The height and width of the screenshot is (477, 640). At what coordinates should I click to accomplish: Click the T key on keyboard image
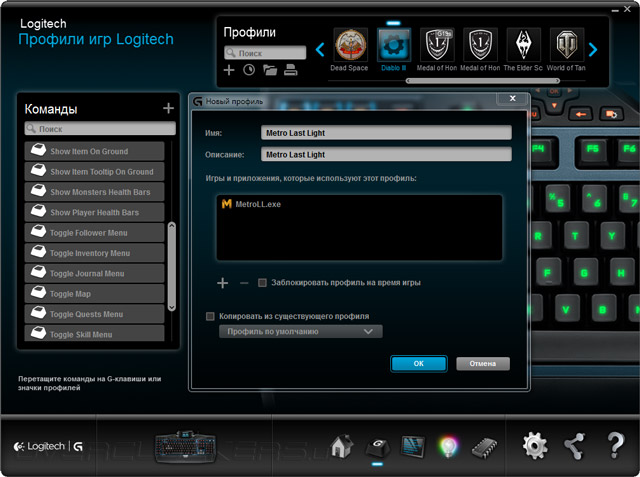tap(575, 236)
